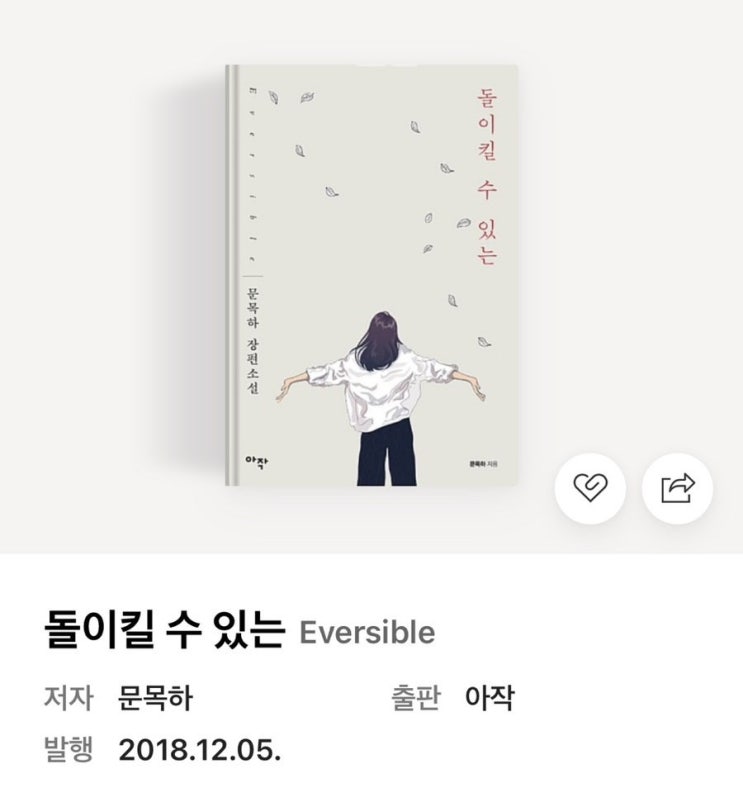The image size is (743, 802).
Task: Click the 아작 logo on book cover
Action: click(257, 461)
